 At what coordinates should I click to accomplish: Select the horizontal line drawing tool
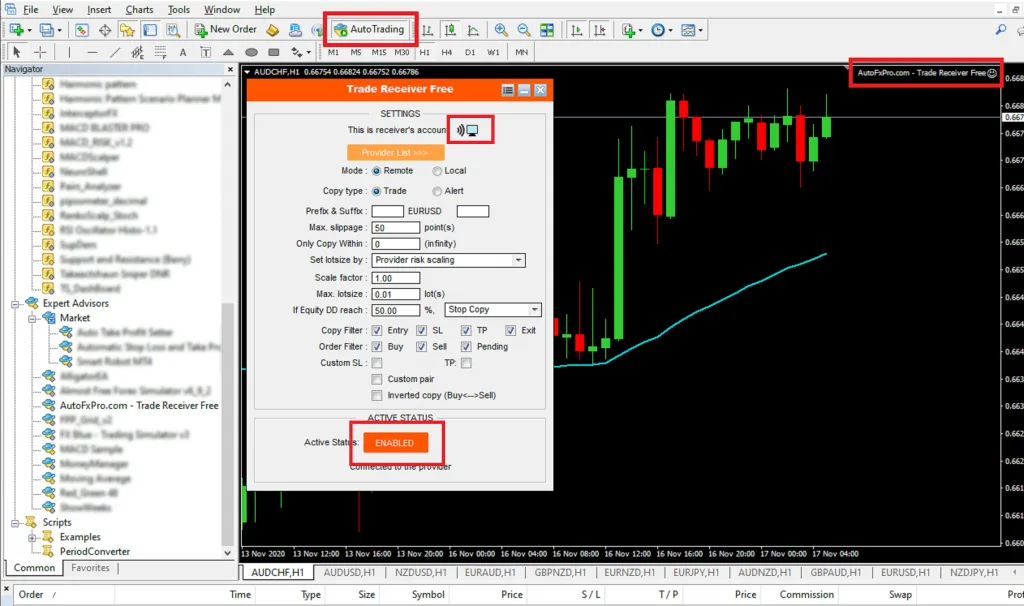click(92, 52)
